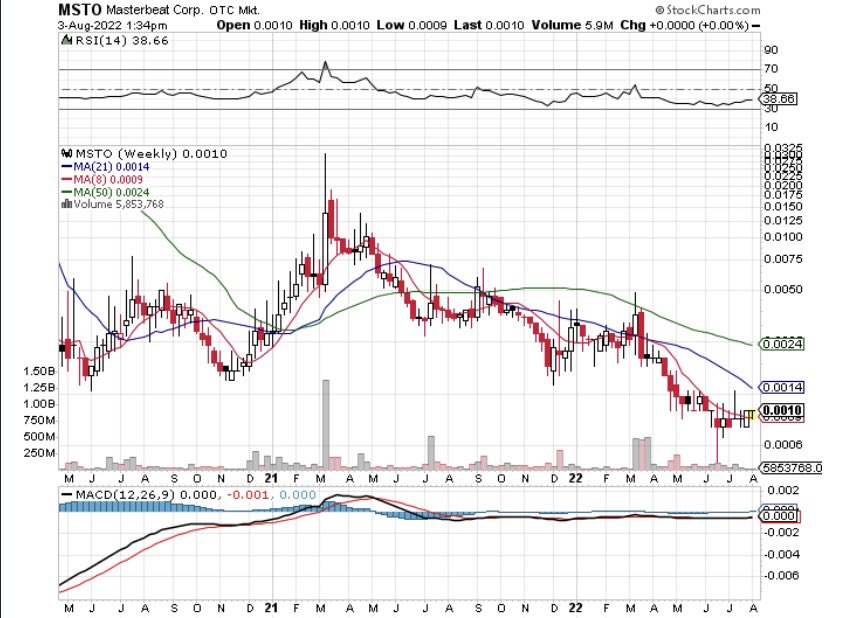Click the 70 level on RSI axis
857x618 pixels.
point(771,69)
